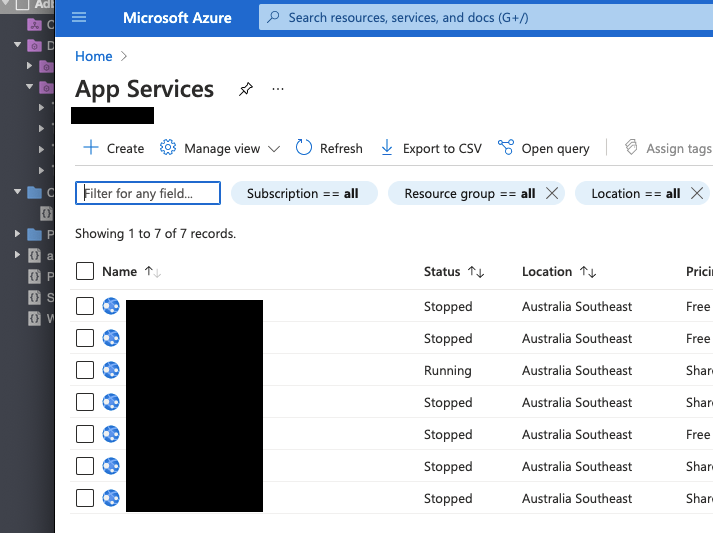Open the Location == all filter
713x533 pixels.
point(635,193)
